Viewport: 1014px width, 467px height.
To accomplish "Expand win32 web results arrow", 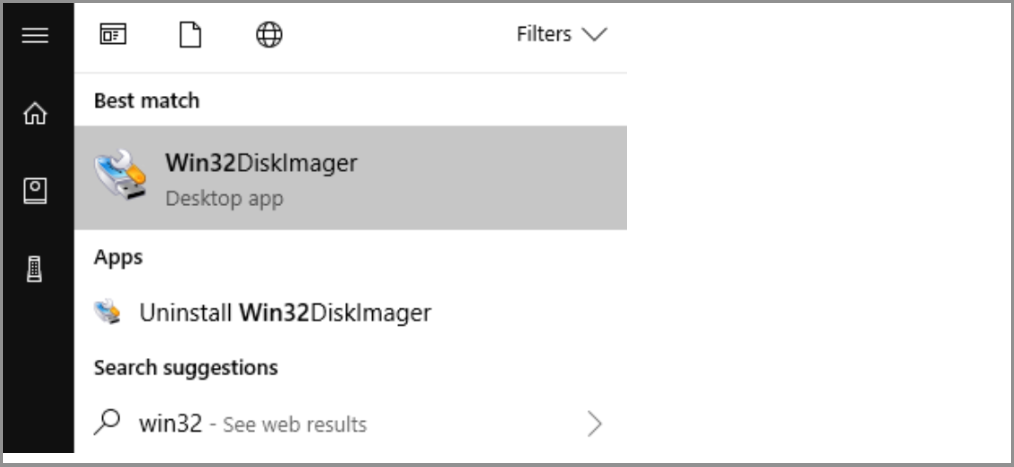I will (x=595, y=424).
